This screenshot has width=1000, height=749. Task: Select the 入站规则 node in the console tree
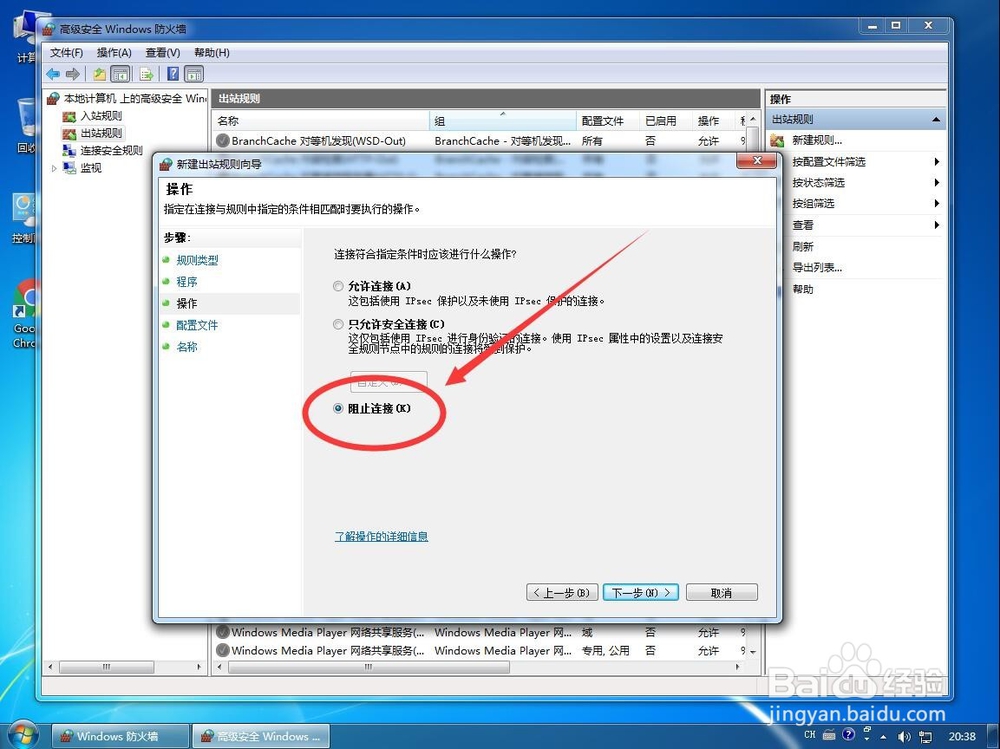[100, 116]
